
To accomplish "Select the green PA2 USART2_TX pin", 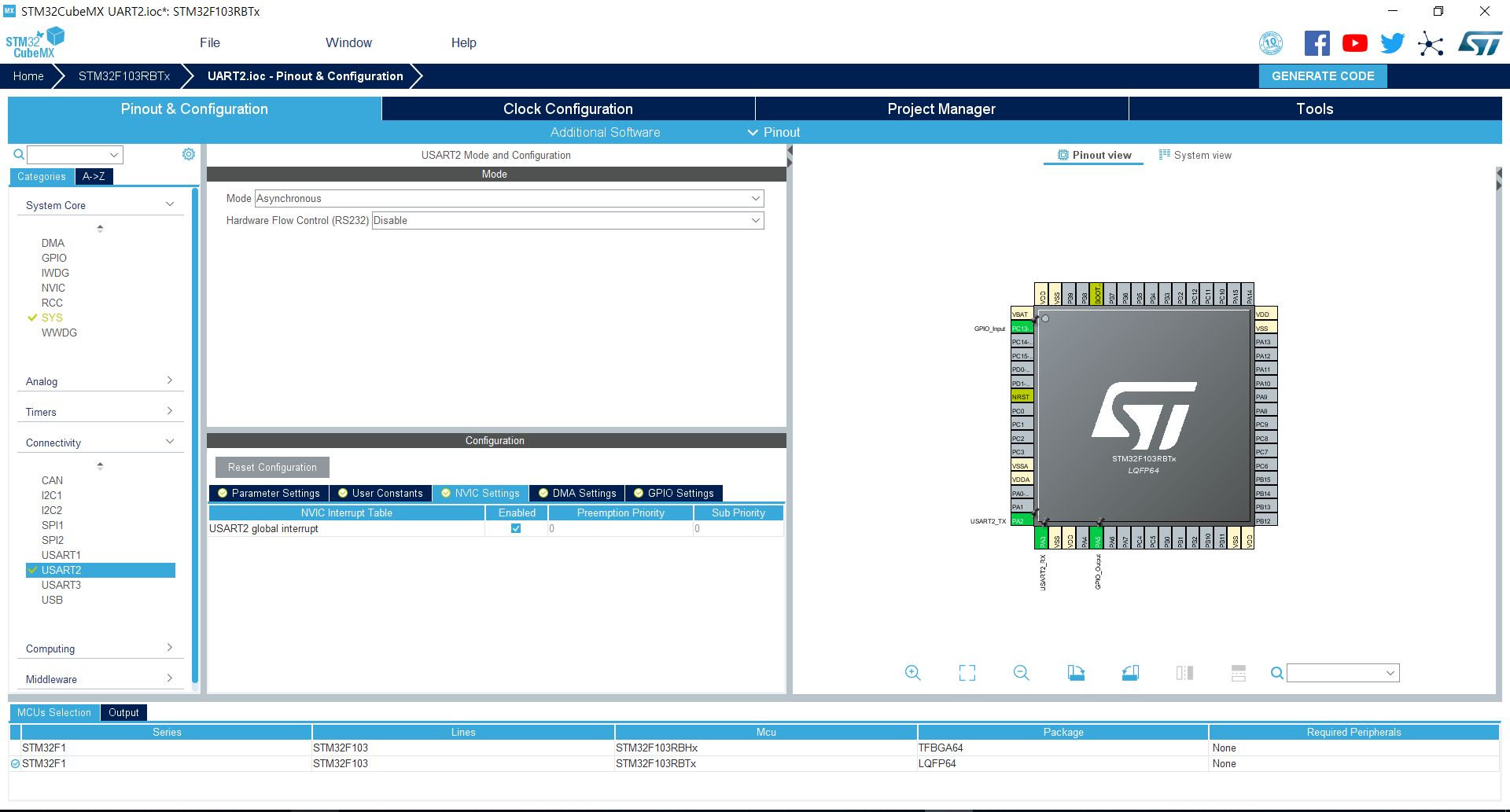I will (1022, 520).
